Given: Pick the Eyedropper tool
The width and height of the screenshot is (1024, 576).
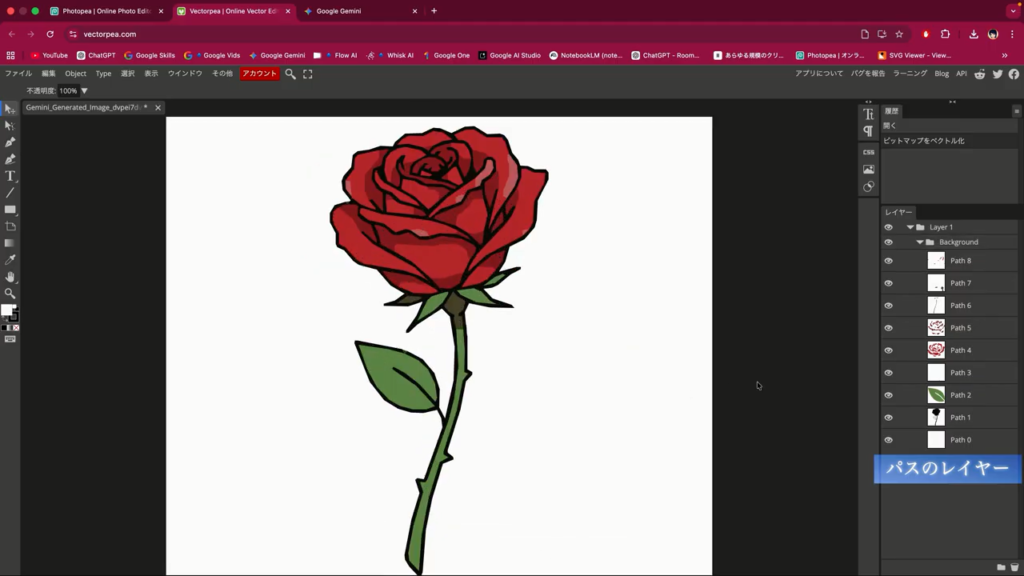Looking at the screenshot, I should click(x=10, y=260).
